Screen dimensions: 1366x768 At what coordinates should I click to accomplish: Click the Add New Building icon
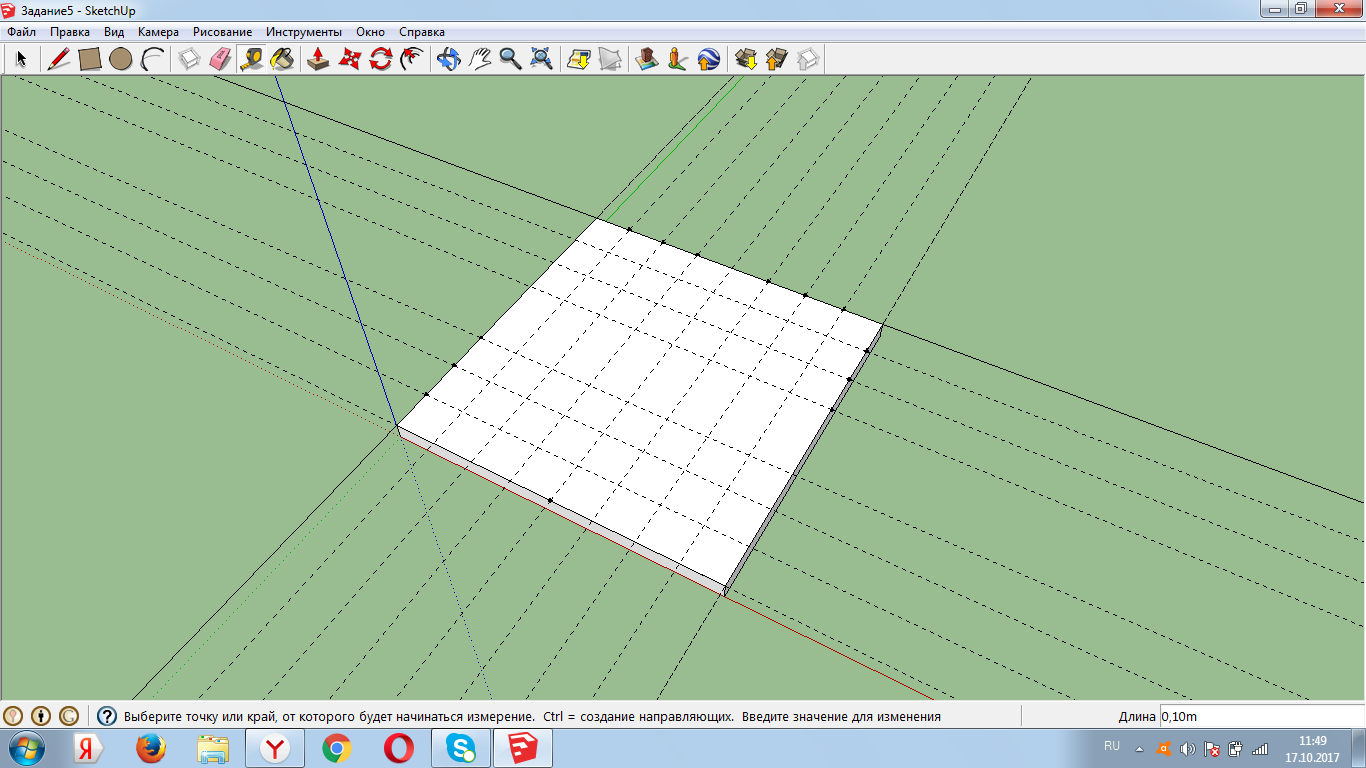coord(647,59)
